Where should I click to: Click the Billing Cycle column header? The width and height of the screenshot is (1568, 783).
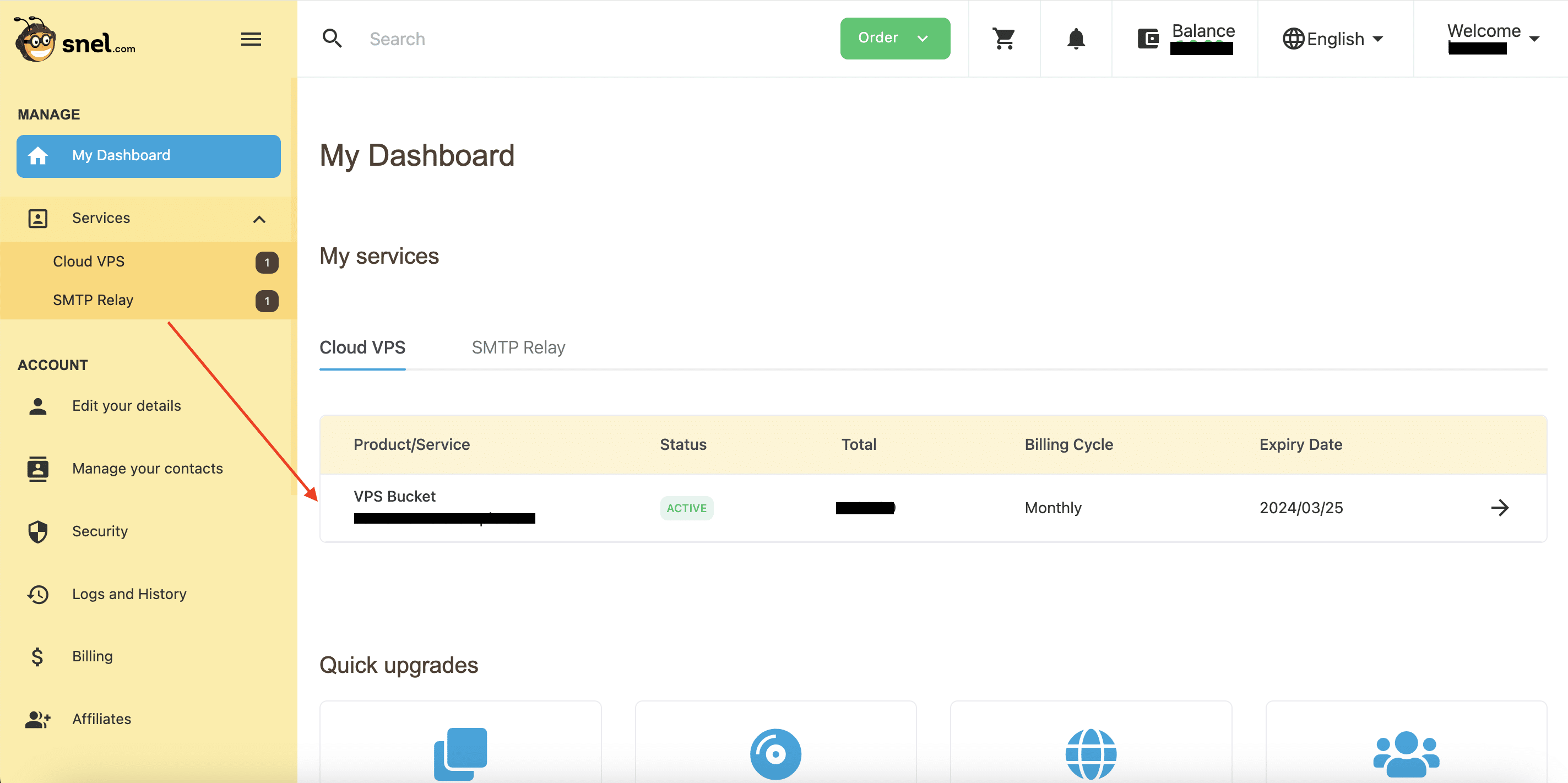pyautogui.click(x=1068, y=445)
